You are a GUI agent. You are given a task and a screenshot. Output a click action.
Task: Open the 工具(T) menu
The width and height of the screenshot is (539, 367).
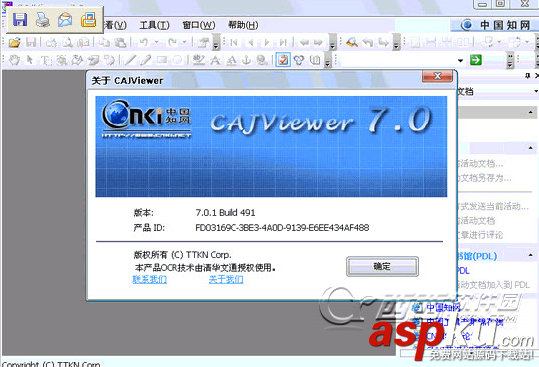tap(154, 25)
